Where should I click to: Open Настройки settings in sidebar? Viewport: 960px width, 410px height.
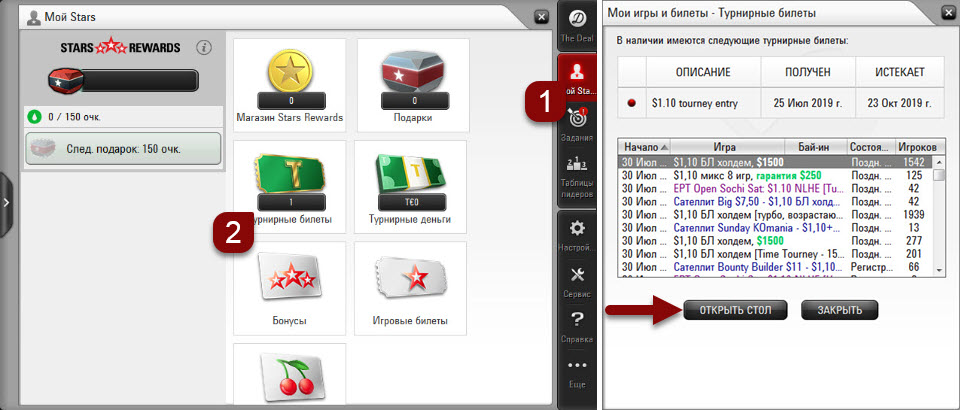click(x=577, y=235)
